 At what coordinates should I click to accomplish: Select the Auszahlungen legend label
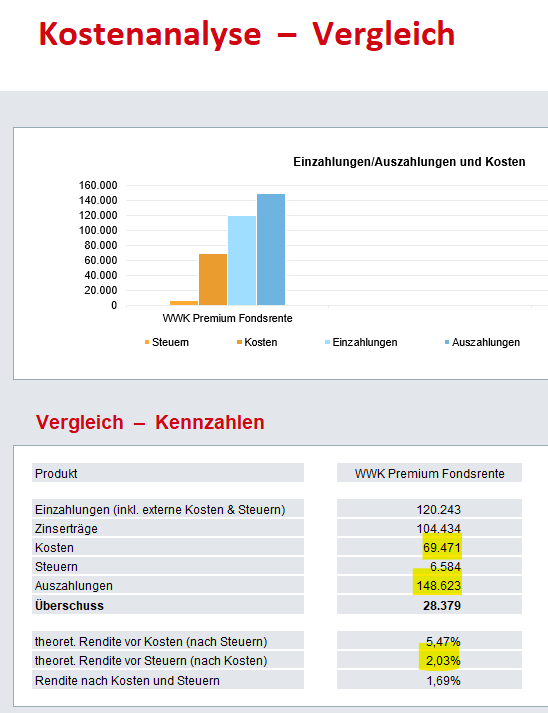tap(486, 342)
